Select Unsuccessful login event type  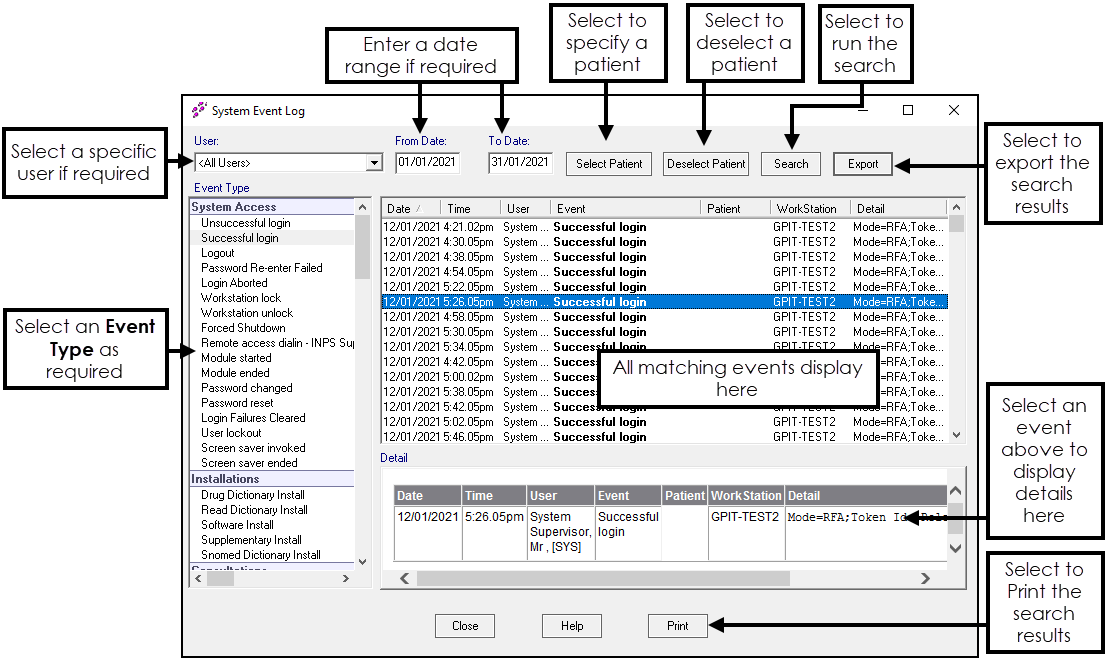pos(245,223)
